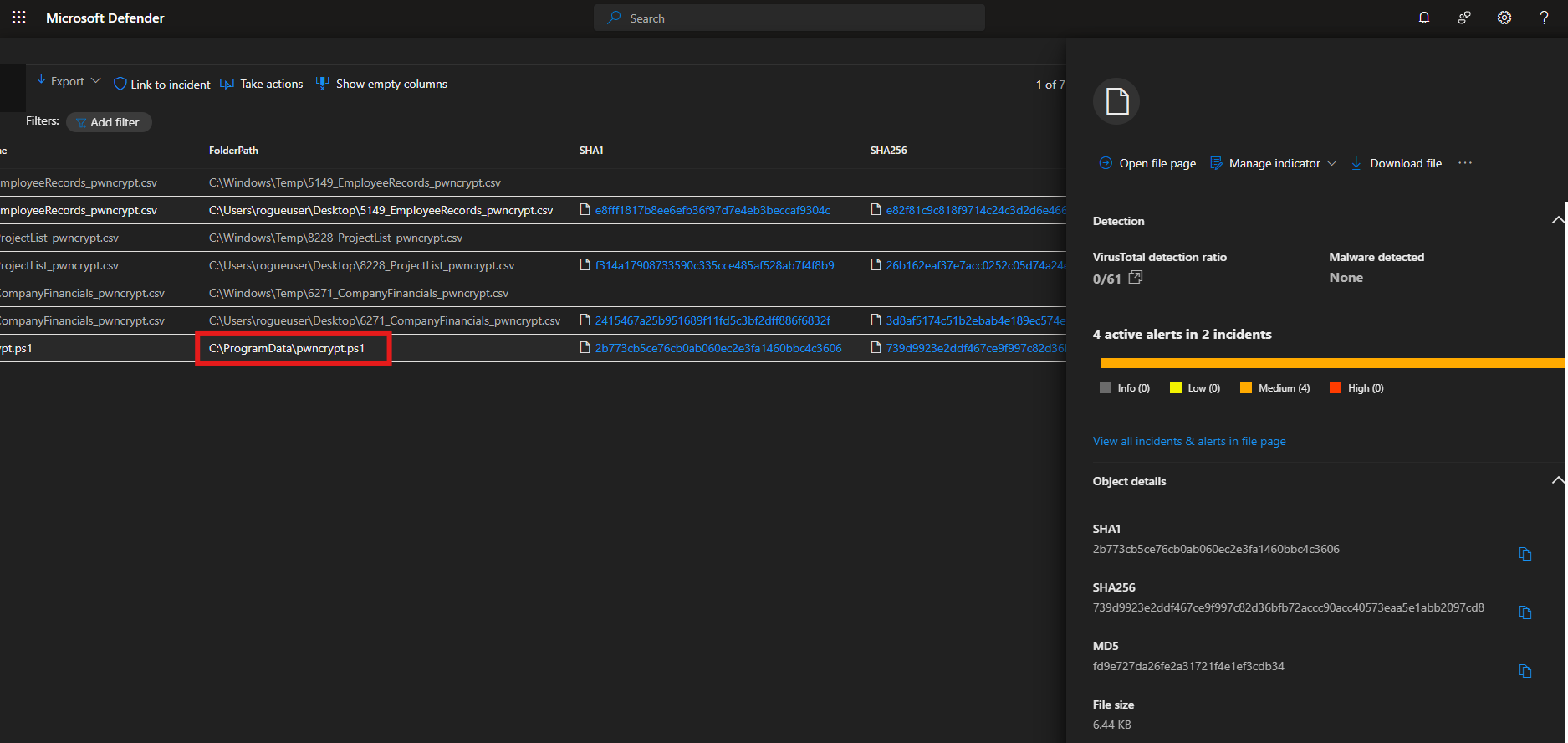Open VirusTotal detection ratio external link icon
Viewport: 1568px width, 743px height.
(x=1136, y=277)
